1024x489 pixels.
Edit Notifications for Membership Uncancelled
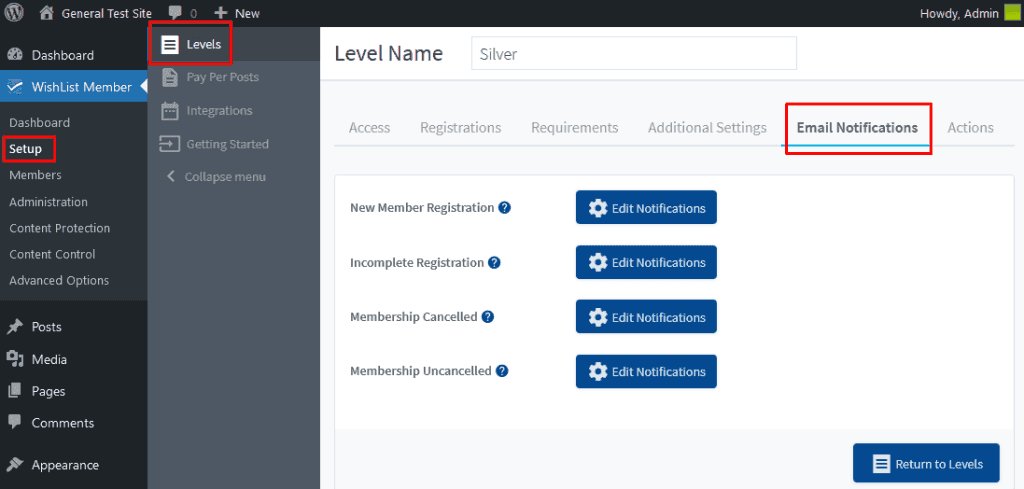(646, 371)
